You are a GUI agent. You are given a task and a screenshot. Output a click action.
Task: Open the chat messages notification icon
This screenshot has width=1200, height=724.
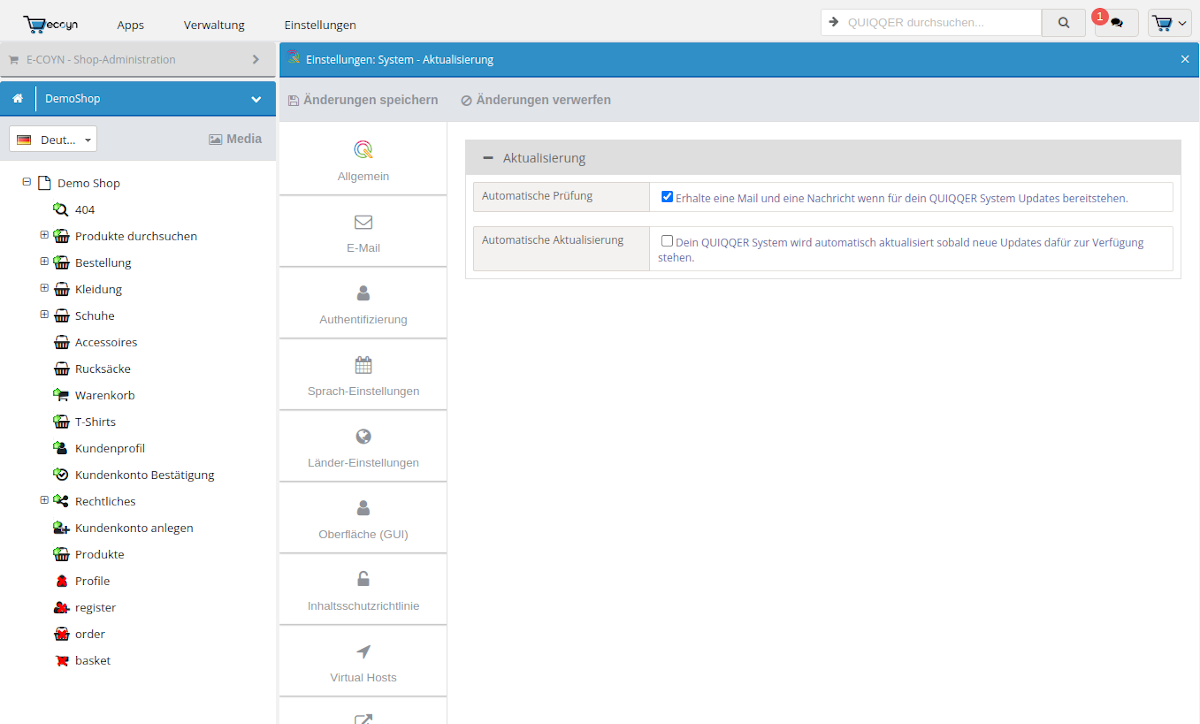click(1117, 23)
